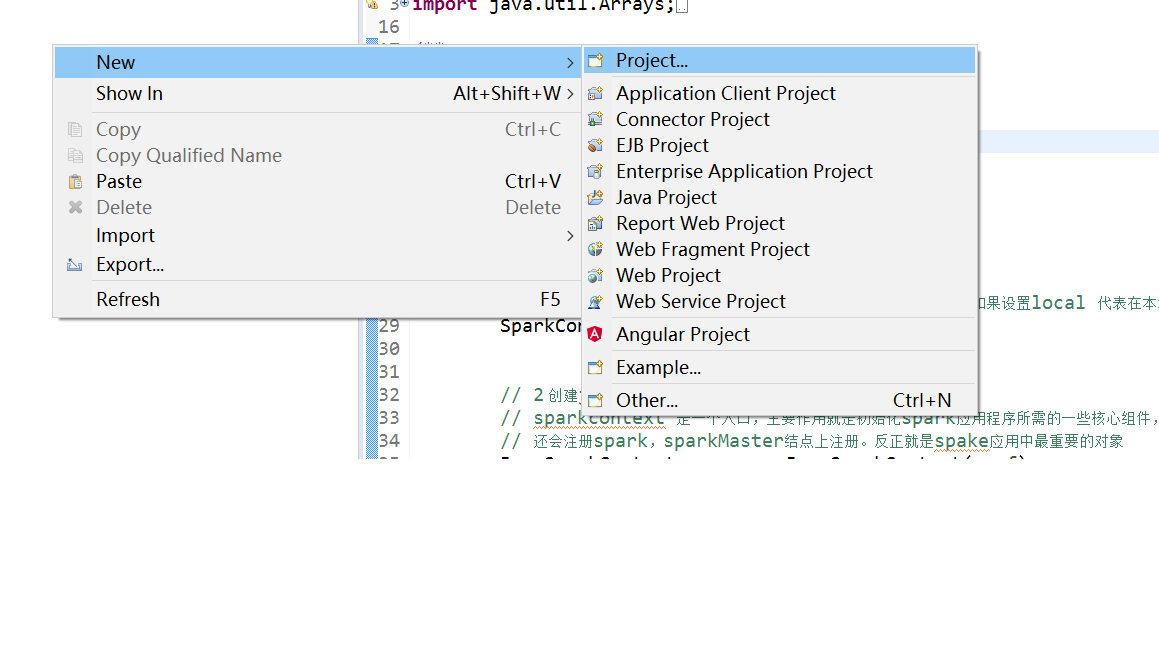Viewport: 1159px width, 648px height.
Task: Click line number 33 in the editor
Action: tap(389, 419)
